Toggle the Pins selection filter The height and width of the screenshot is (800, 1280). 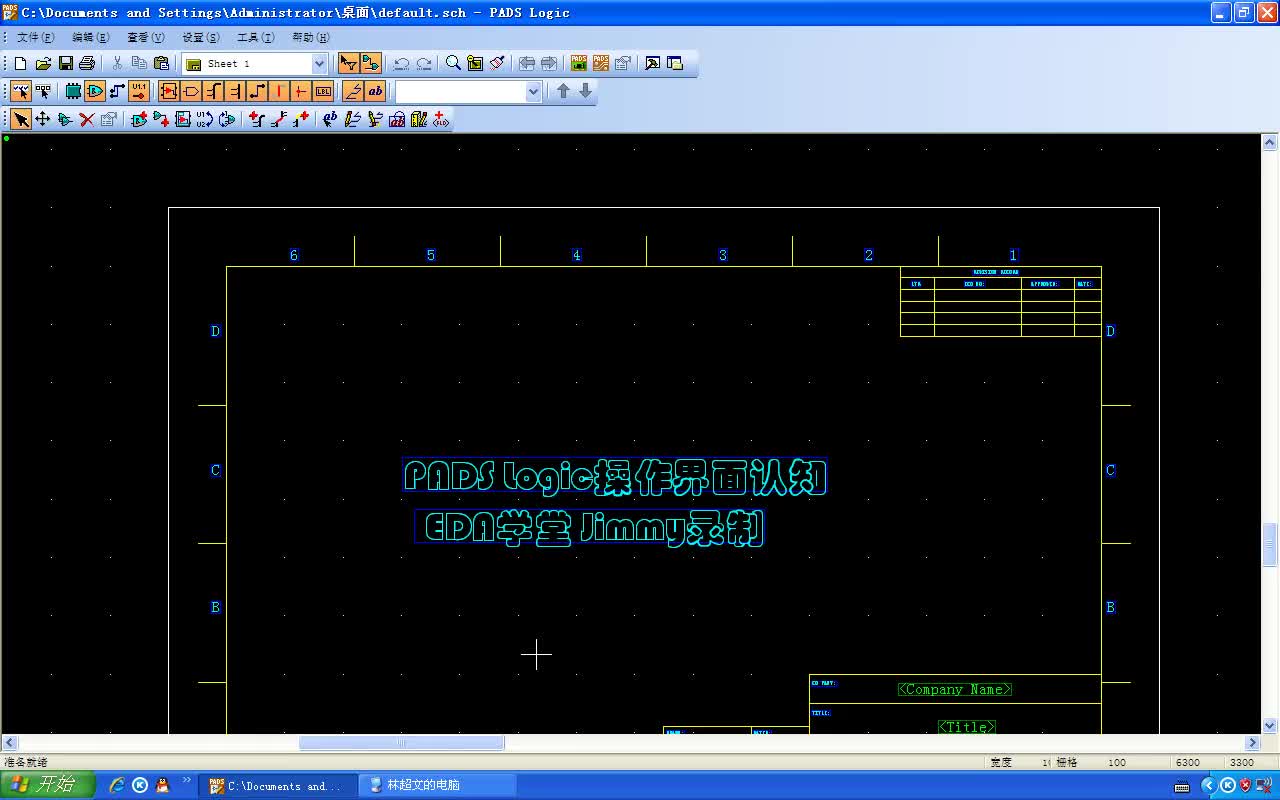pos(139,91)
